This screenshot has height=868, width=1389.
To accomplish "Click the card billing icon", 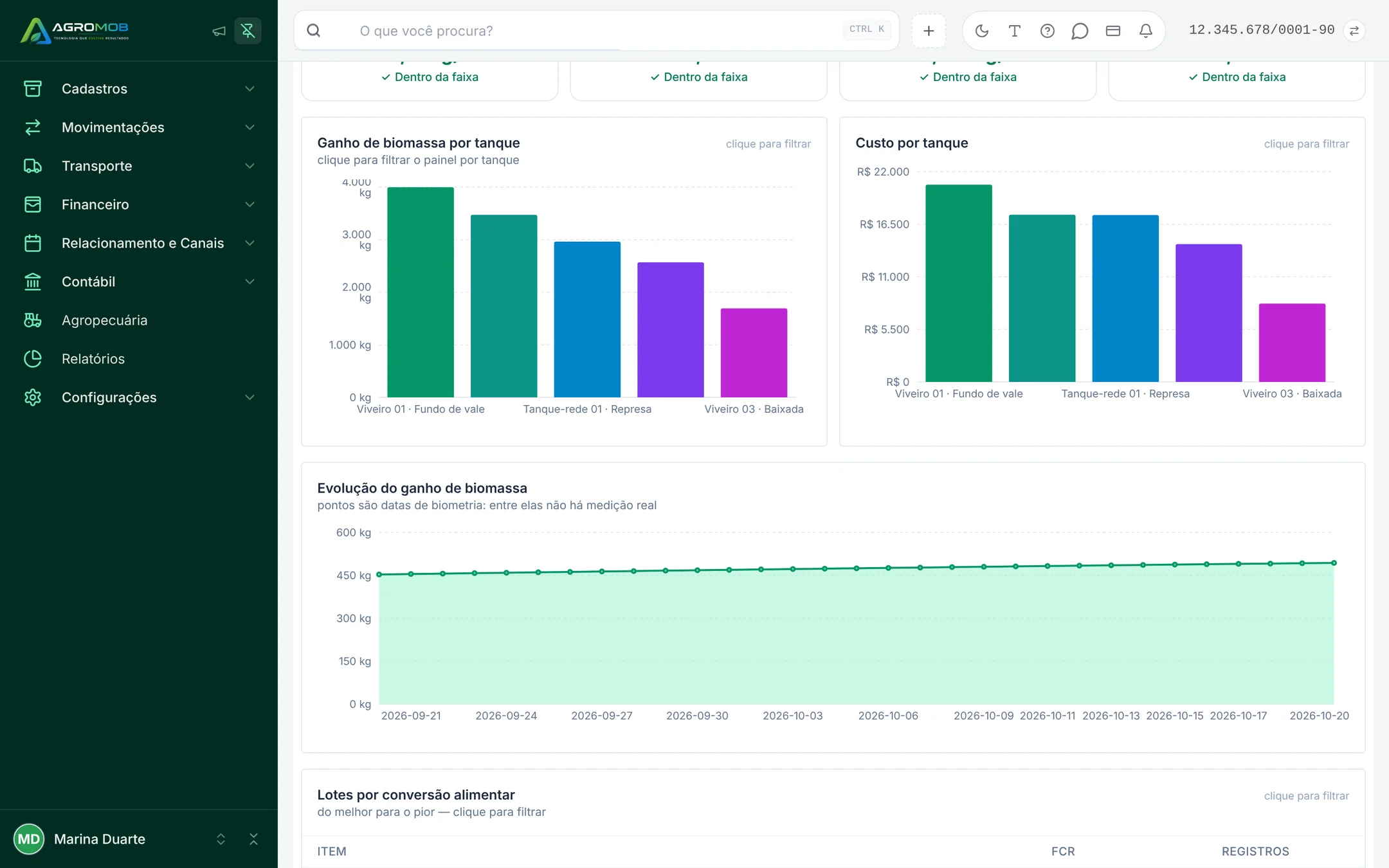I will click(x=1113, y=31).
